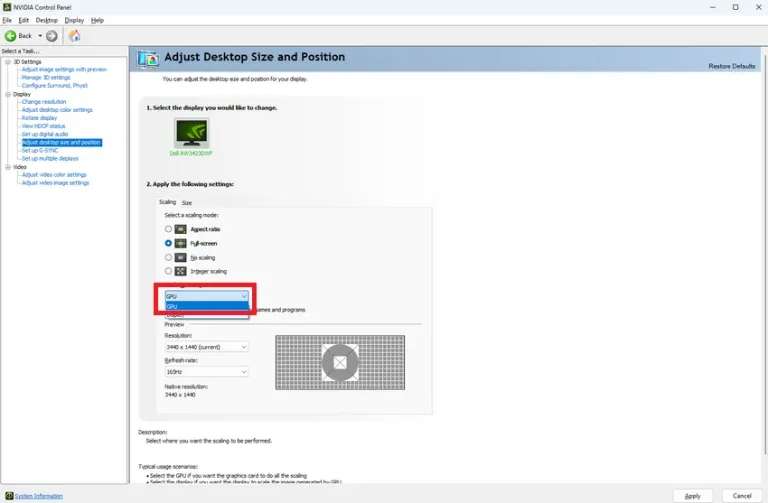Open the Refresh rate dropdown
768x503 pixels.
click(207, 372)
